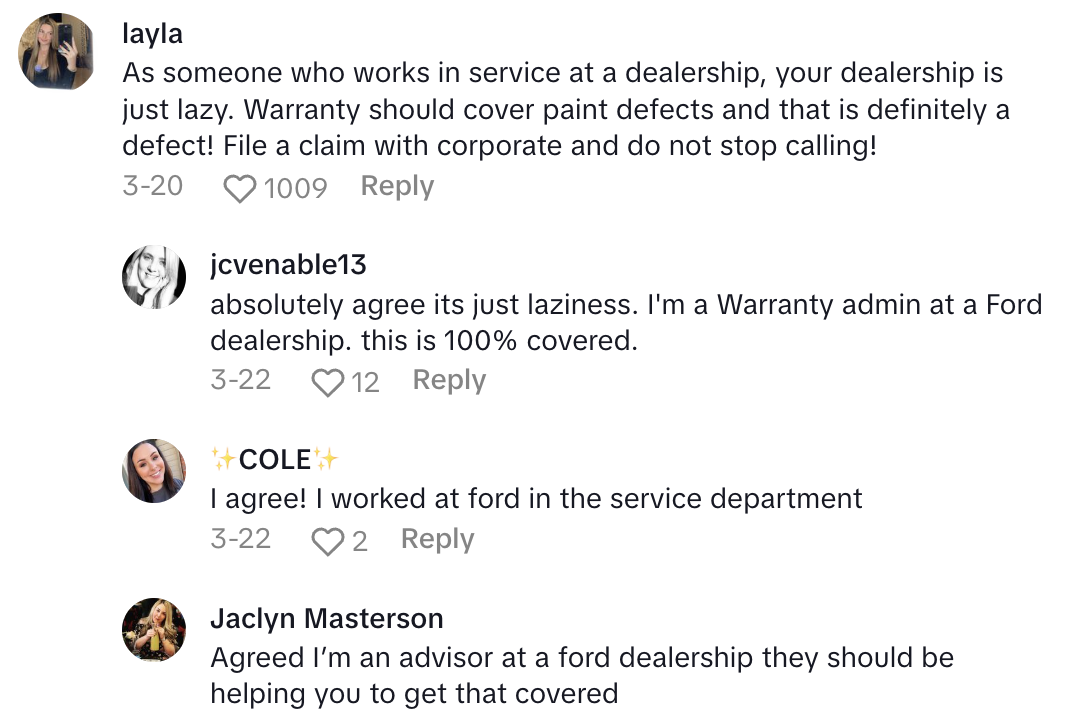Screen dimensions: 1078x716
Task: Click the 1009 likes count
Action: click(x=295, y=188)
